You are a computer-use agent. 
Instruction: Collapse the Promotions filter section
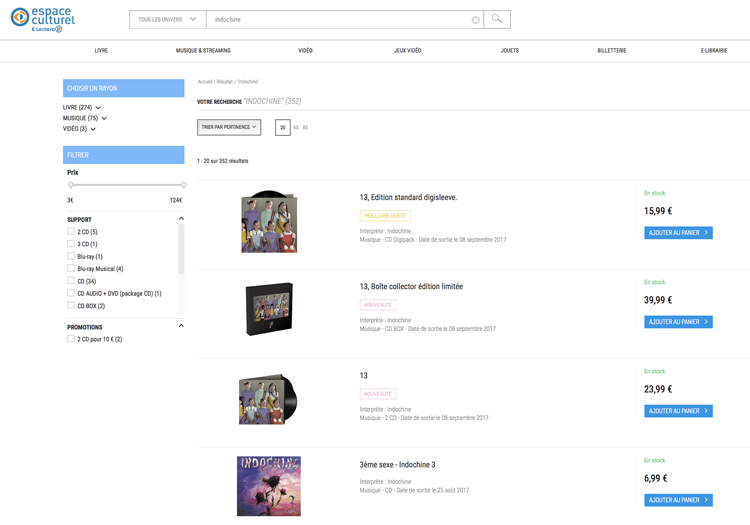tap(181, 326)
